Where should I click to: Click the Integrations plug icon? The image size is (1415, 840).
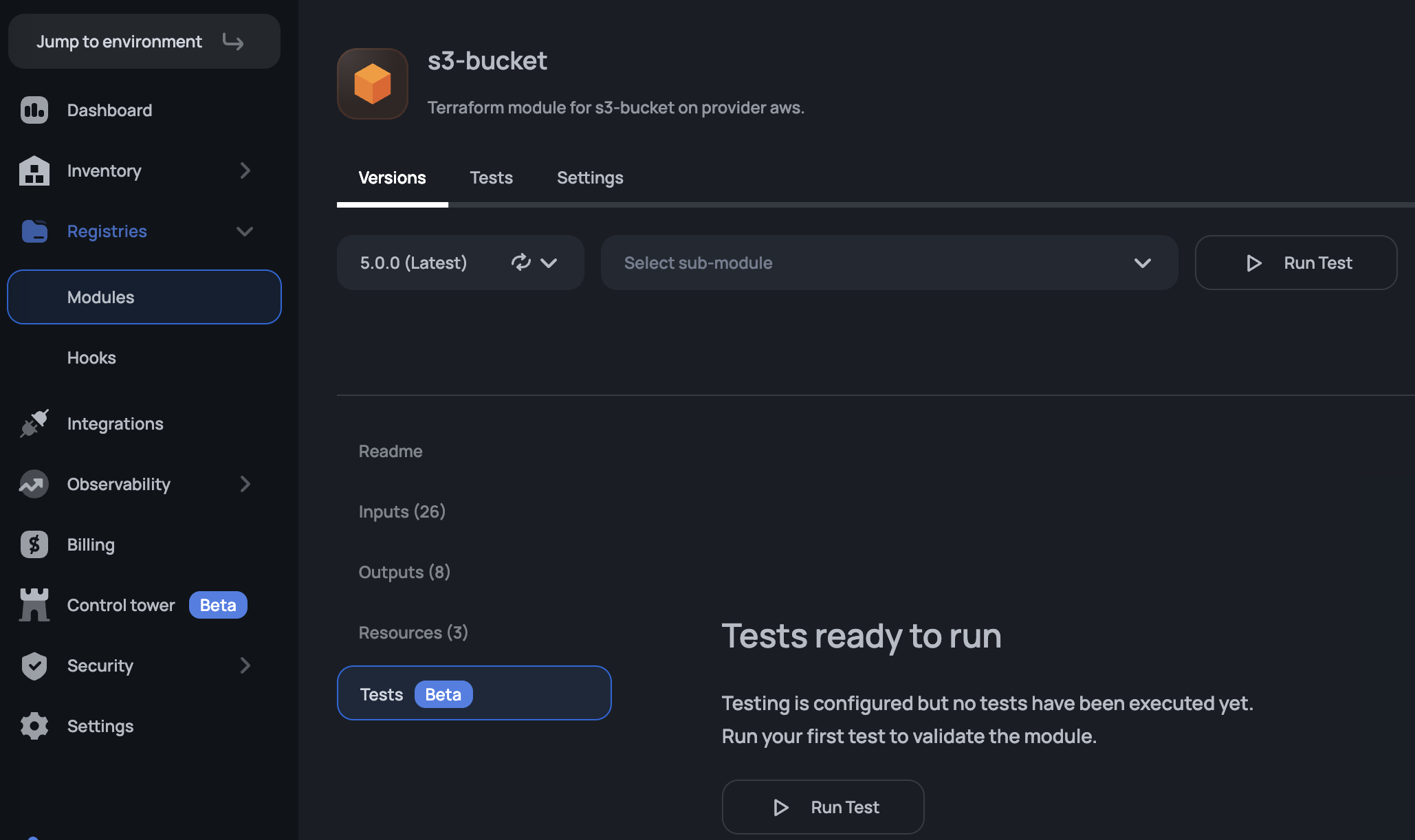pyautogui.click(x=34, y=423)
